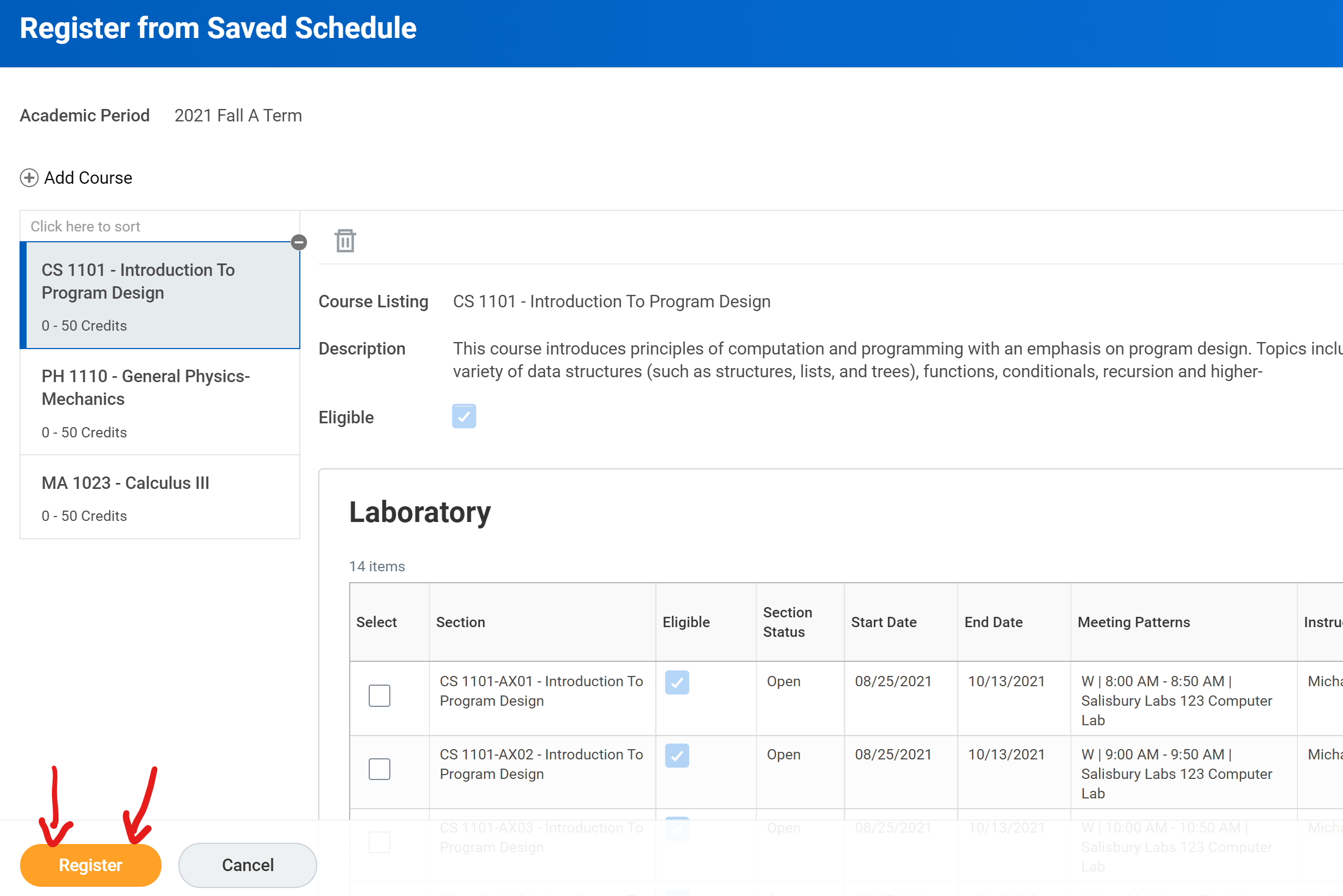Click the Section column header
Screen dimensions: 1343x896
click(461, 622)
